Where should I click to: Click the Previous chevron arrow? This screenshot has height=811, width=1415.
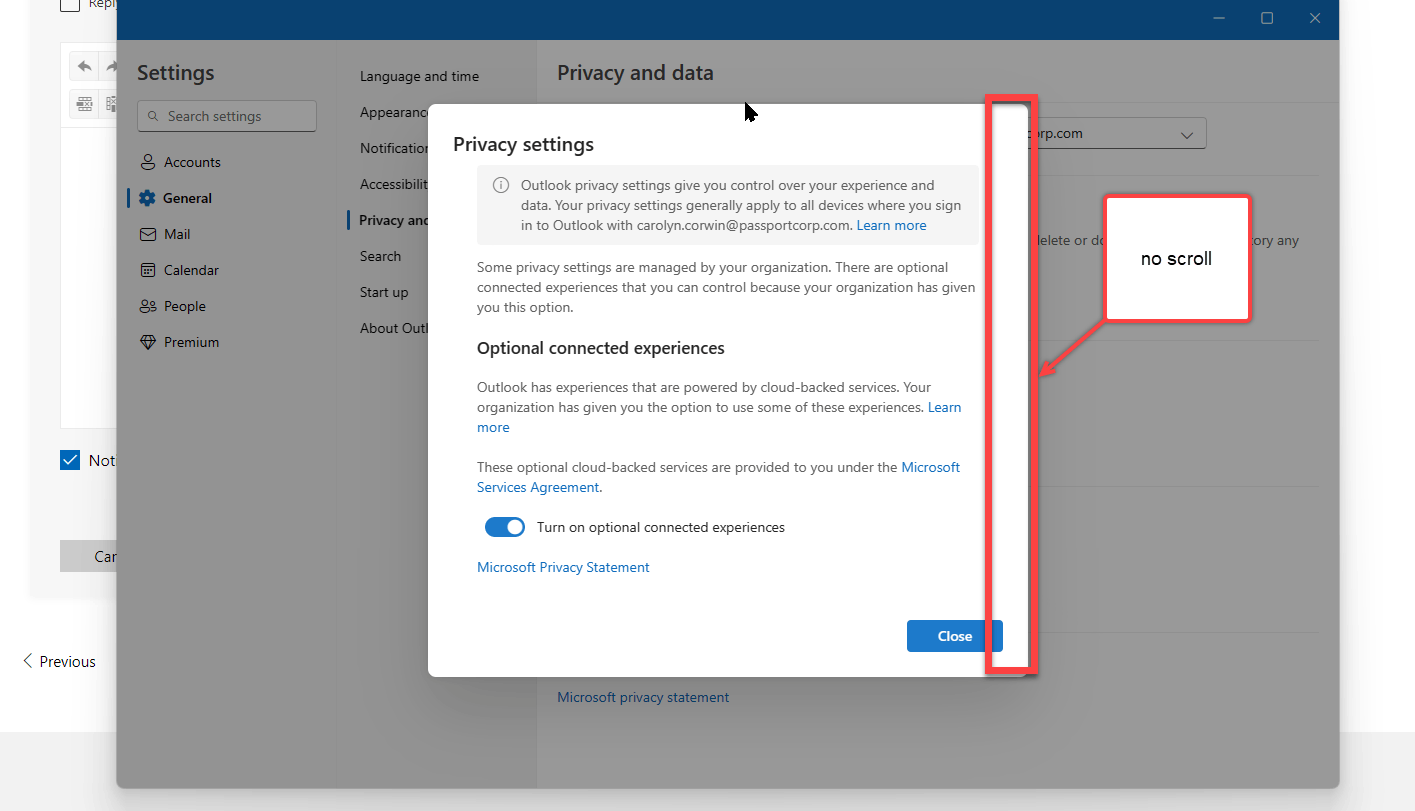pyautogui.click(x=28, y=661)
